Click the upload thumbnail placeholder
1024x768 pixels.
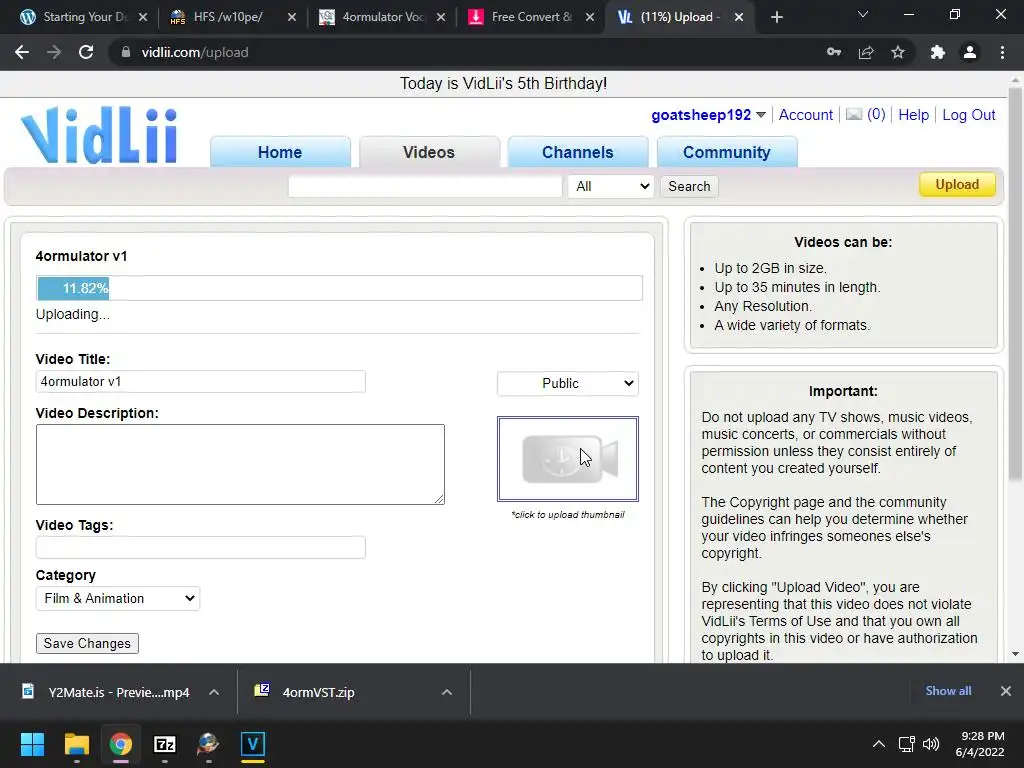568,459
